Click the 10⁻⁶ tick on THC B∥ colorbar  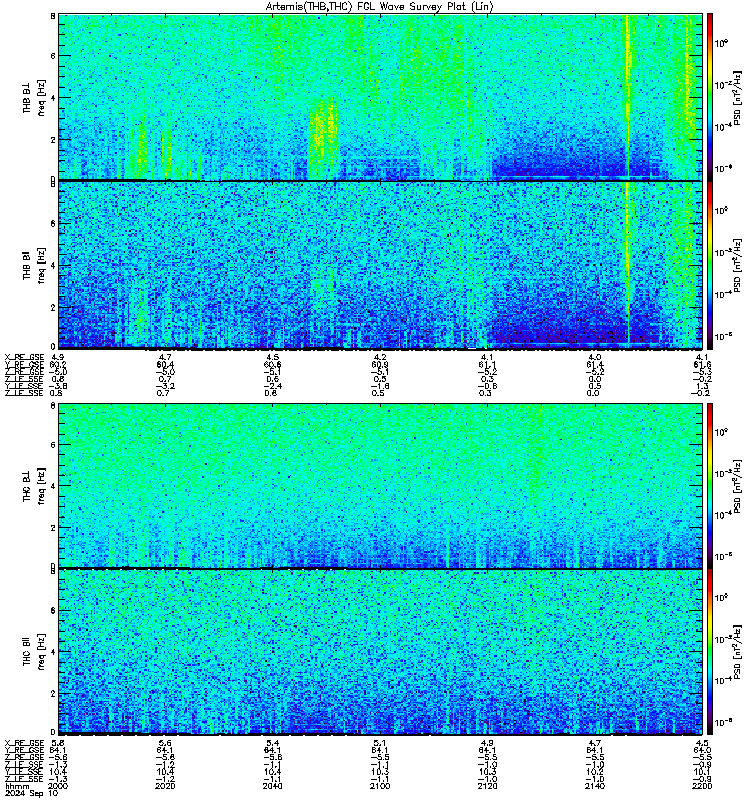[x=723, y=722]
